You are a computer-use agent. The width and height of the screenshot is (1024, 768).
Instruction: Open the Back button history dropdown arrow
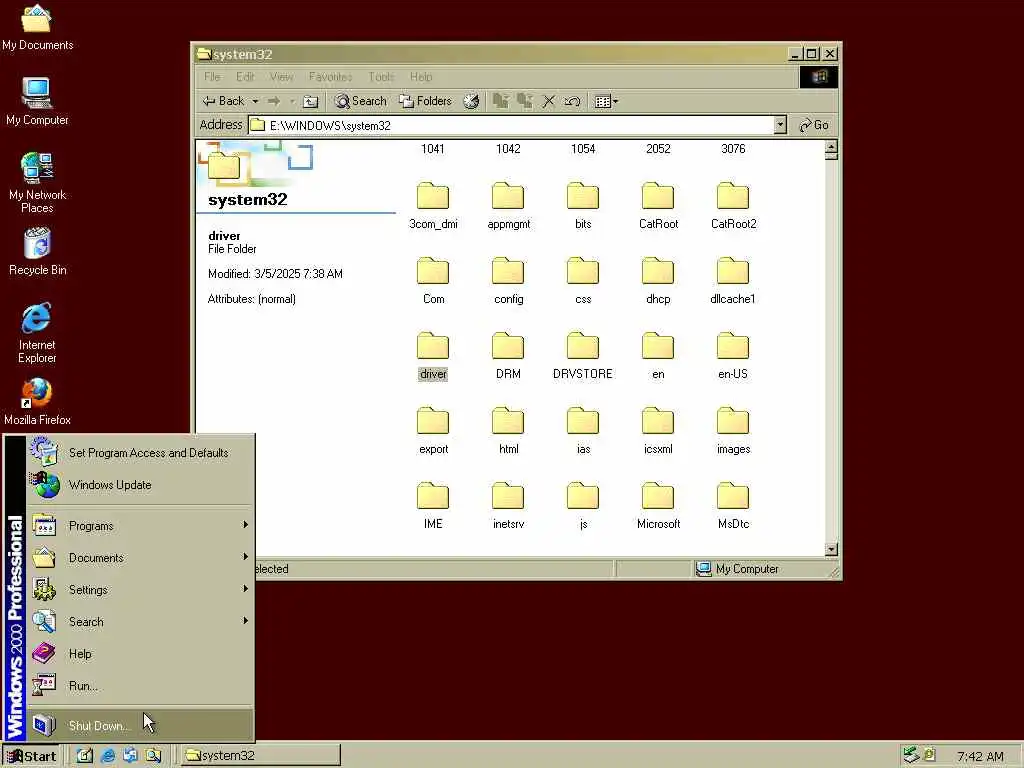click(x=255, y=102)
